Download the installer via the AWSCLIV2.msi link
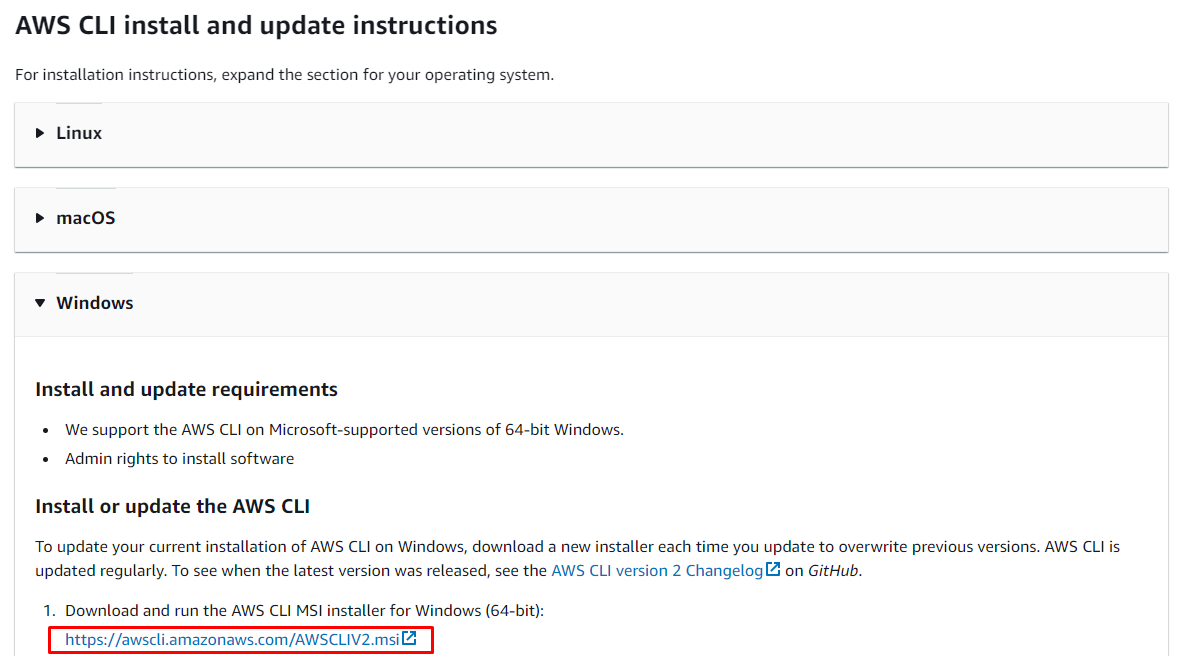The image size is (1183, 656). click(232, 640)
